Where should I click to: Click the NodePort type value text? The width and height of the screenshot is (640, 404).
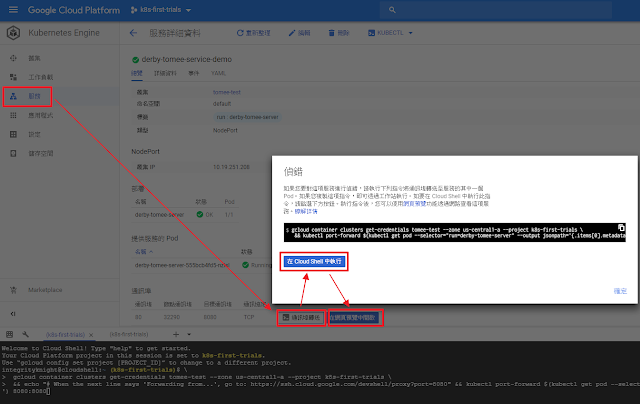(225, 131)
